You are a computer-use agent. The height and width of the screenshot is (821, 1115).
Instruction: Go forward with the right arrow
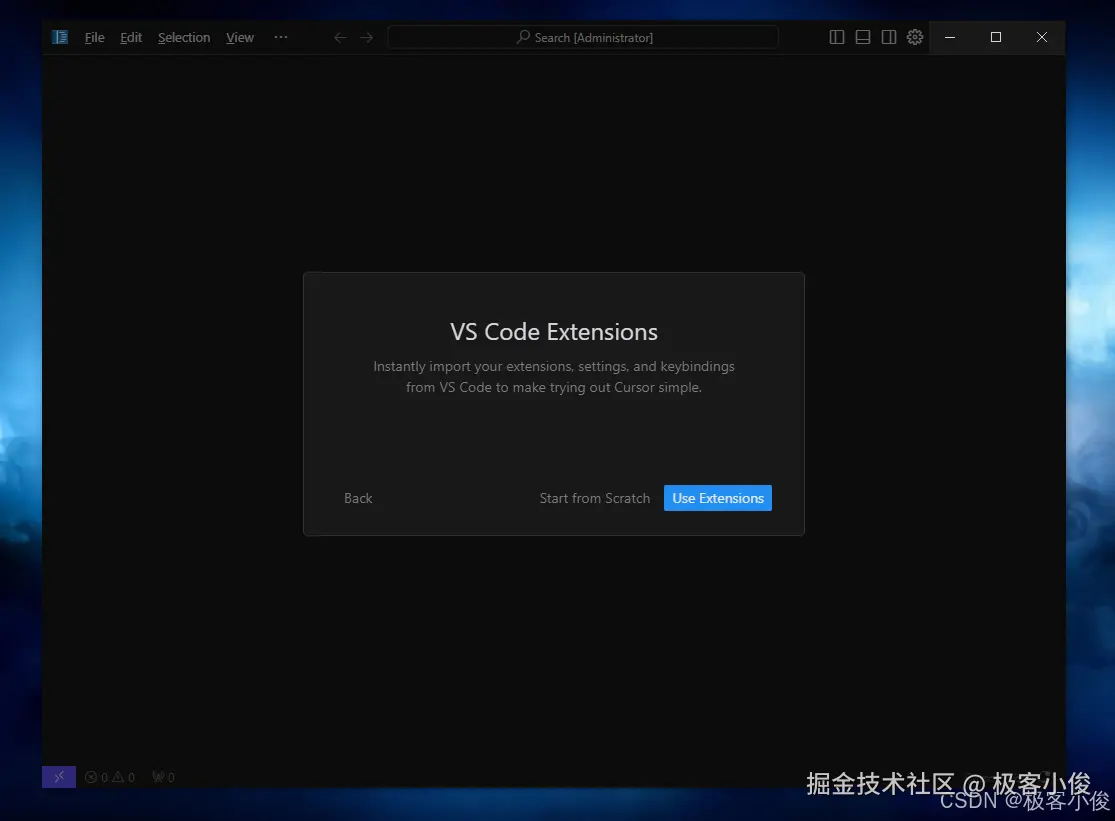(366, 38)
